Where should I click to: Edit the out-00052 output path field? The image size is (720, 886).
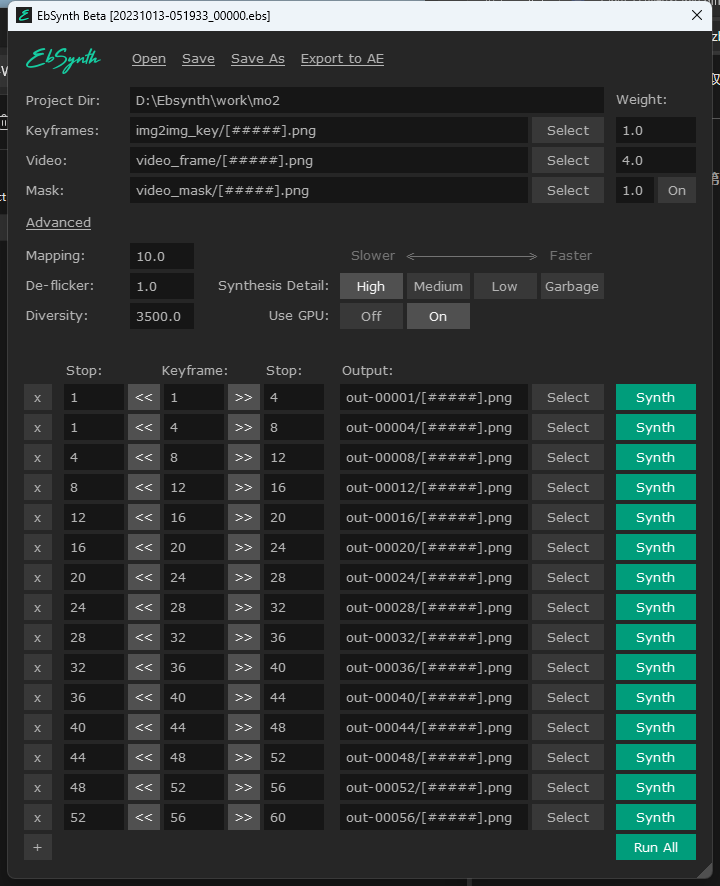[433, 787]
